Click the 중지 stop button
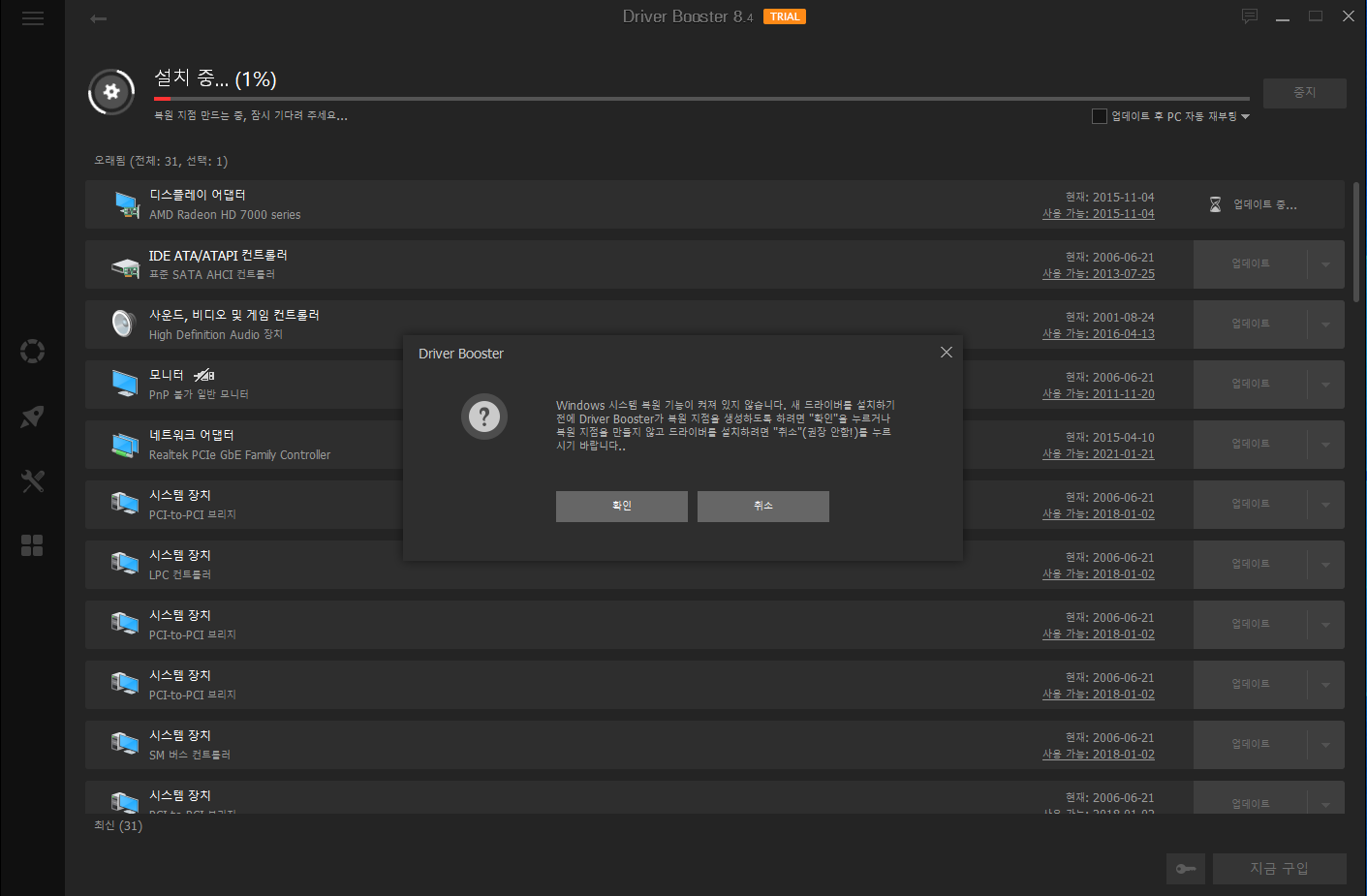Screen dimensions: 1367x896 (1305, 93)
